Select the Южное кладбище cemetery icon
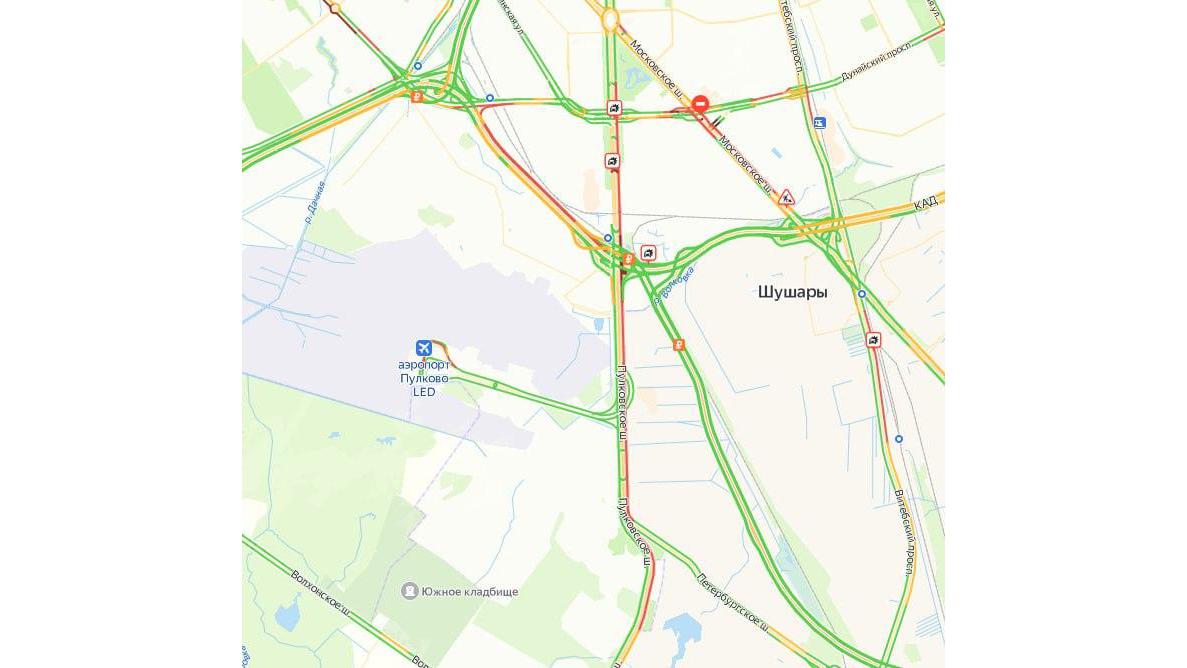Viewport: 1187px width, 668px height. point(410,591)
